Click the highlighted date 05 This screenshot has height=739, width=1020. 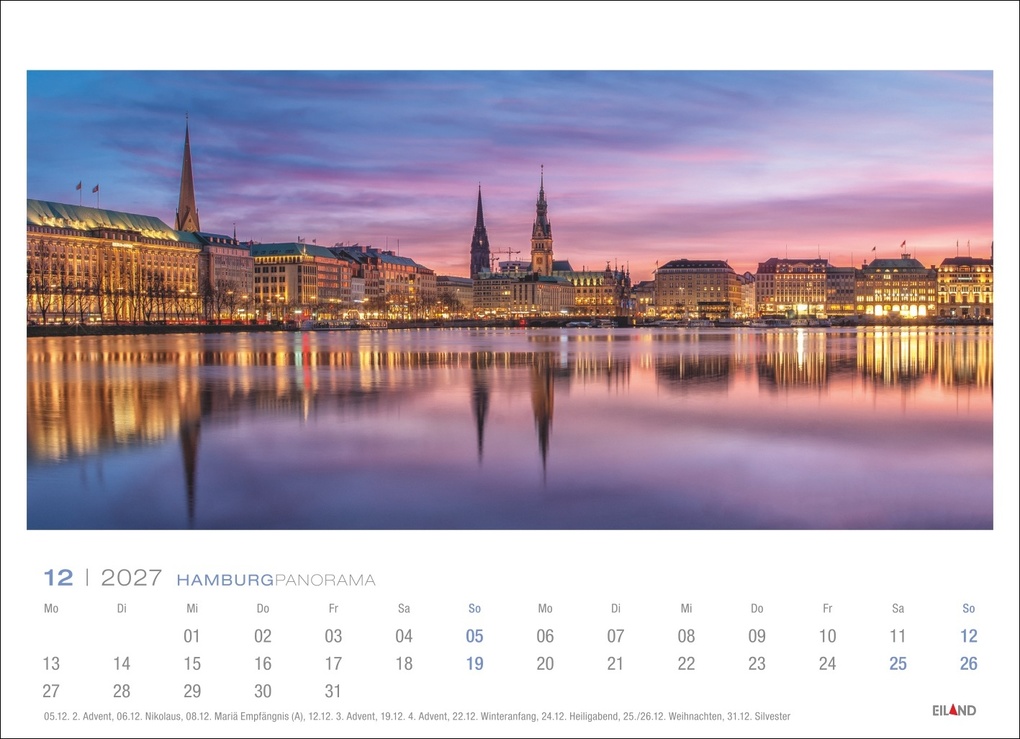pos(475,635)
